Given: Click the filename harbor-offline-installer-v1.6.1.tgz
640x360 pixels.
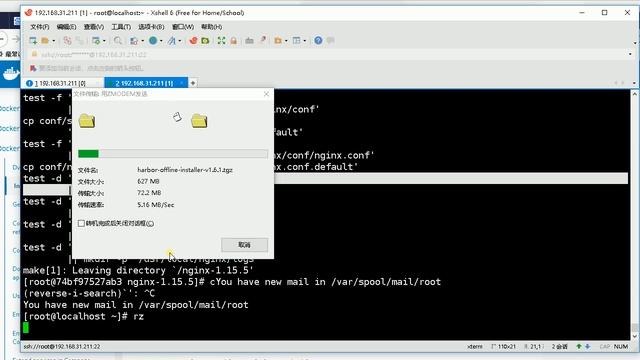Looking at the screenshot, I should click(185, 170).
